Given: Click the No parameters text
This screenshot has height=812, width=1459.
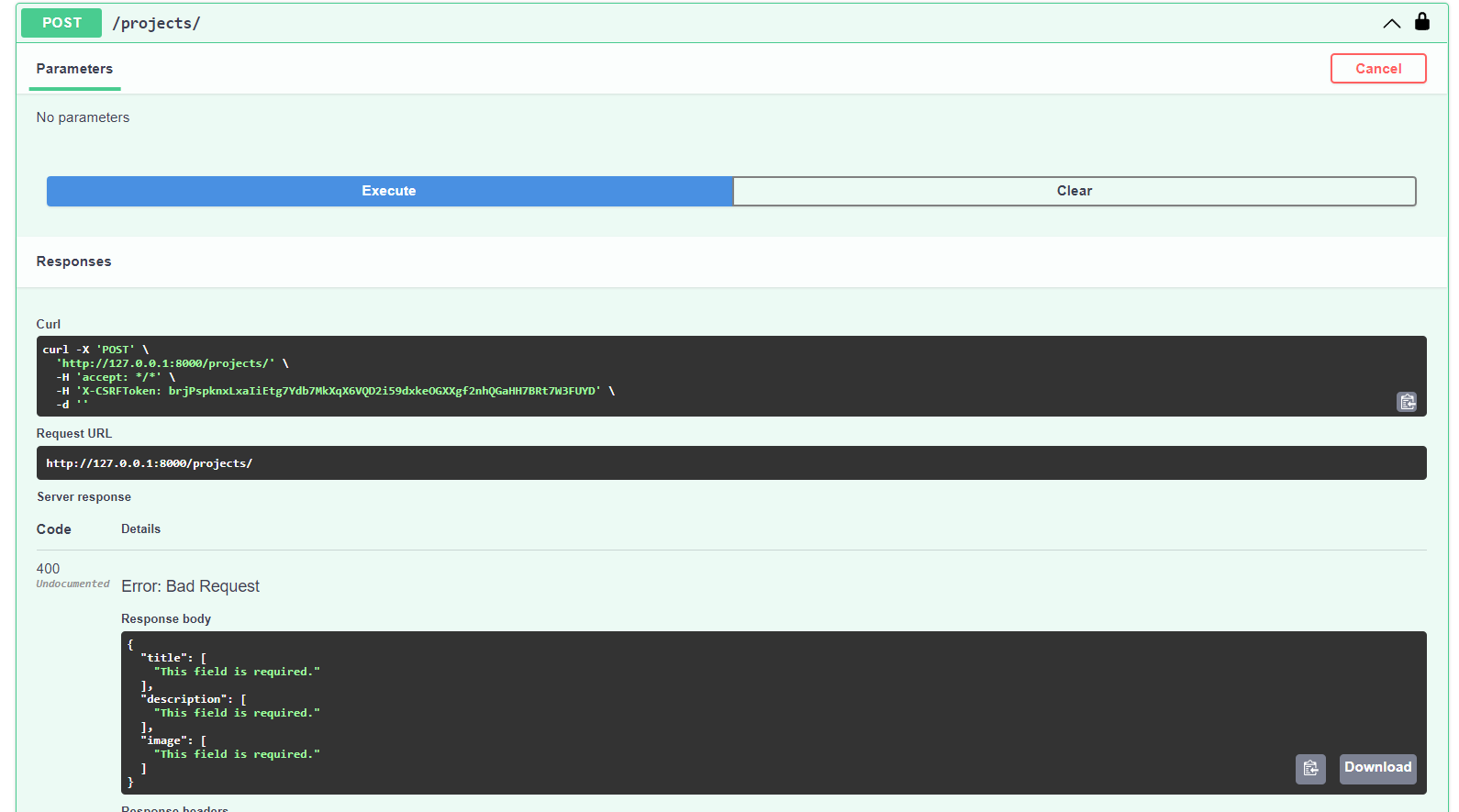Looking at the screenshot, I should point(83,117).
